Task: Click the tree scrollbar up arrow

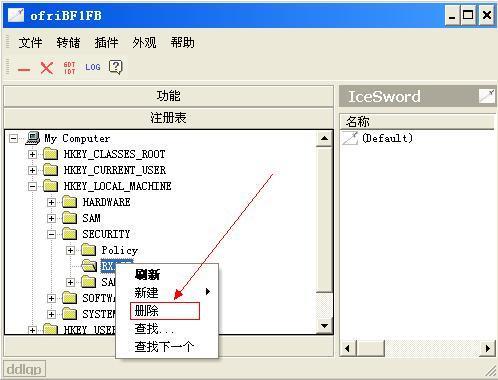Action: [324, 138]
